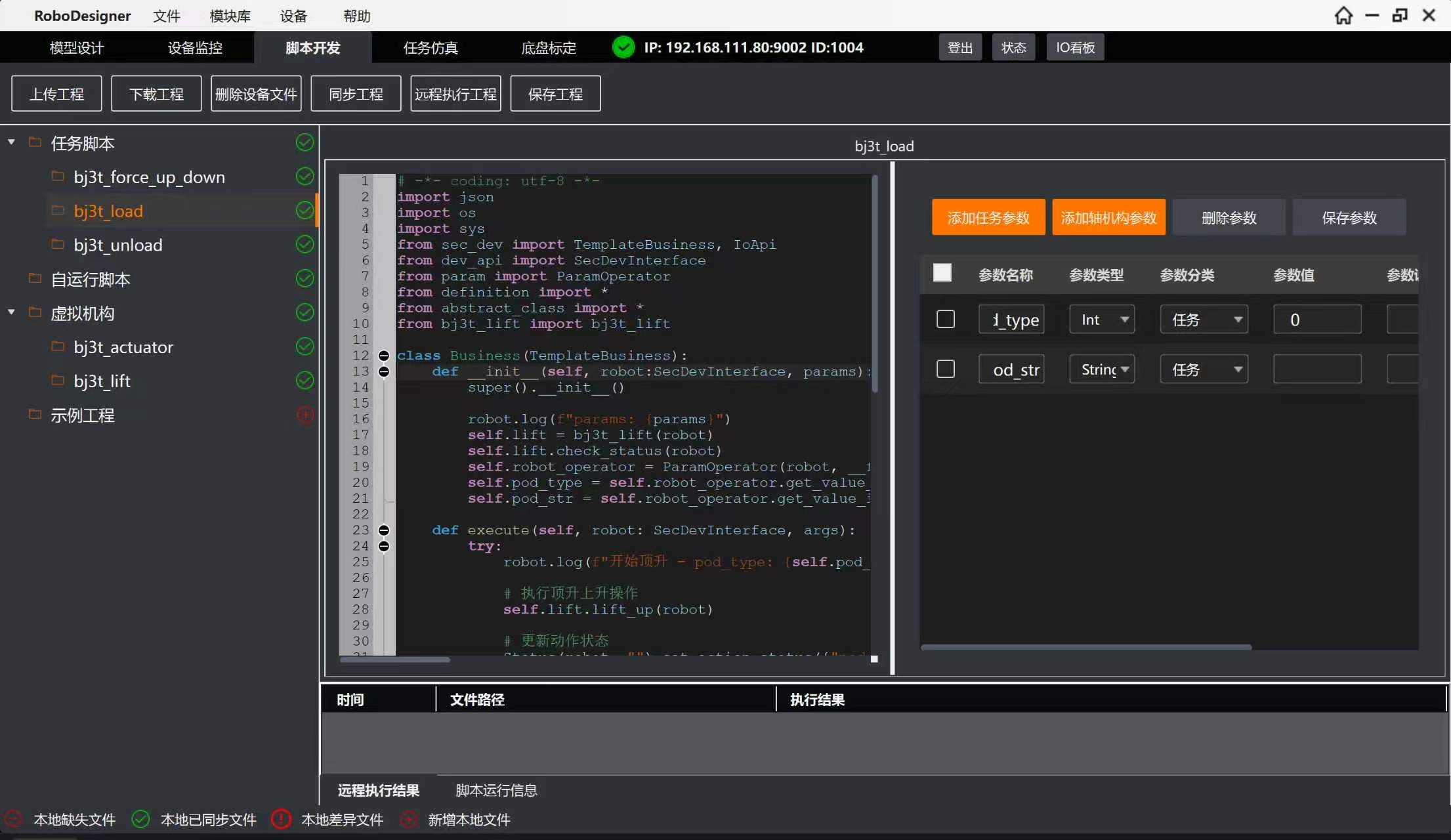Click folder icon beside 示例工程

pyautogui.click(x=35, y=414)
